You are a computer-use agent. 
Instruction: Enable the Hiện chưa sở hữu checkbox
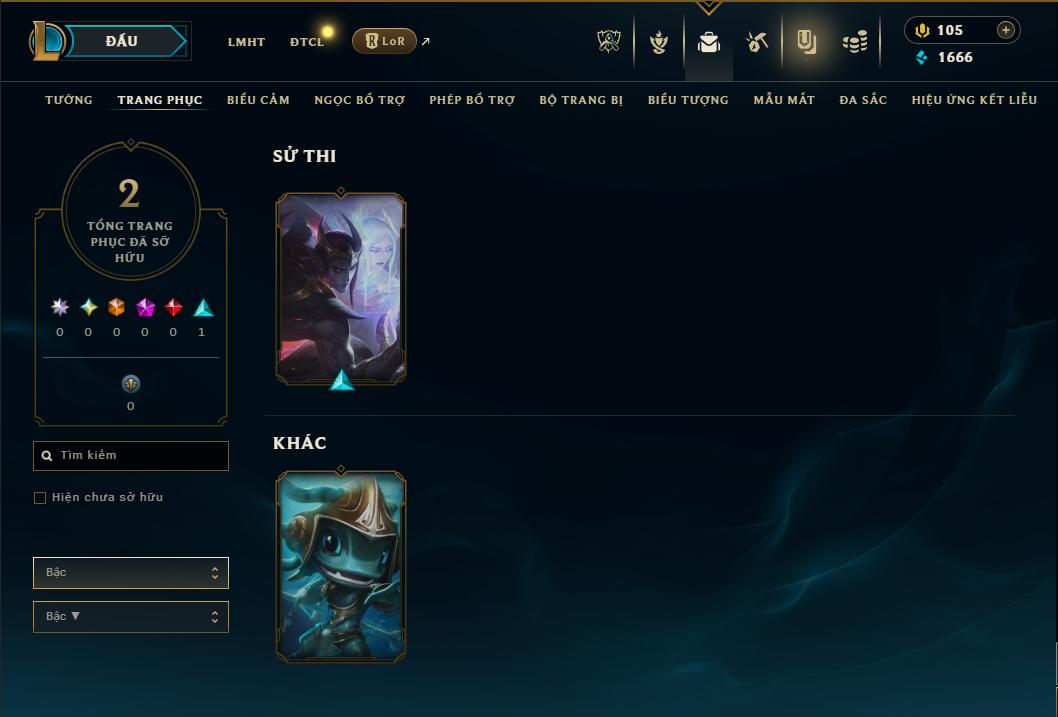(x=40, y=498)
